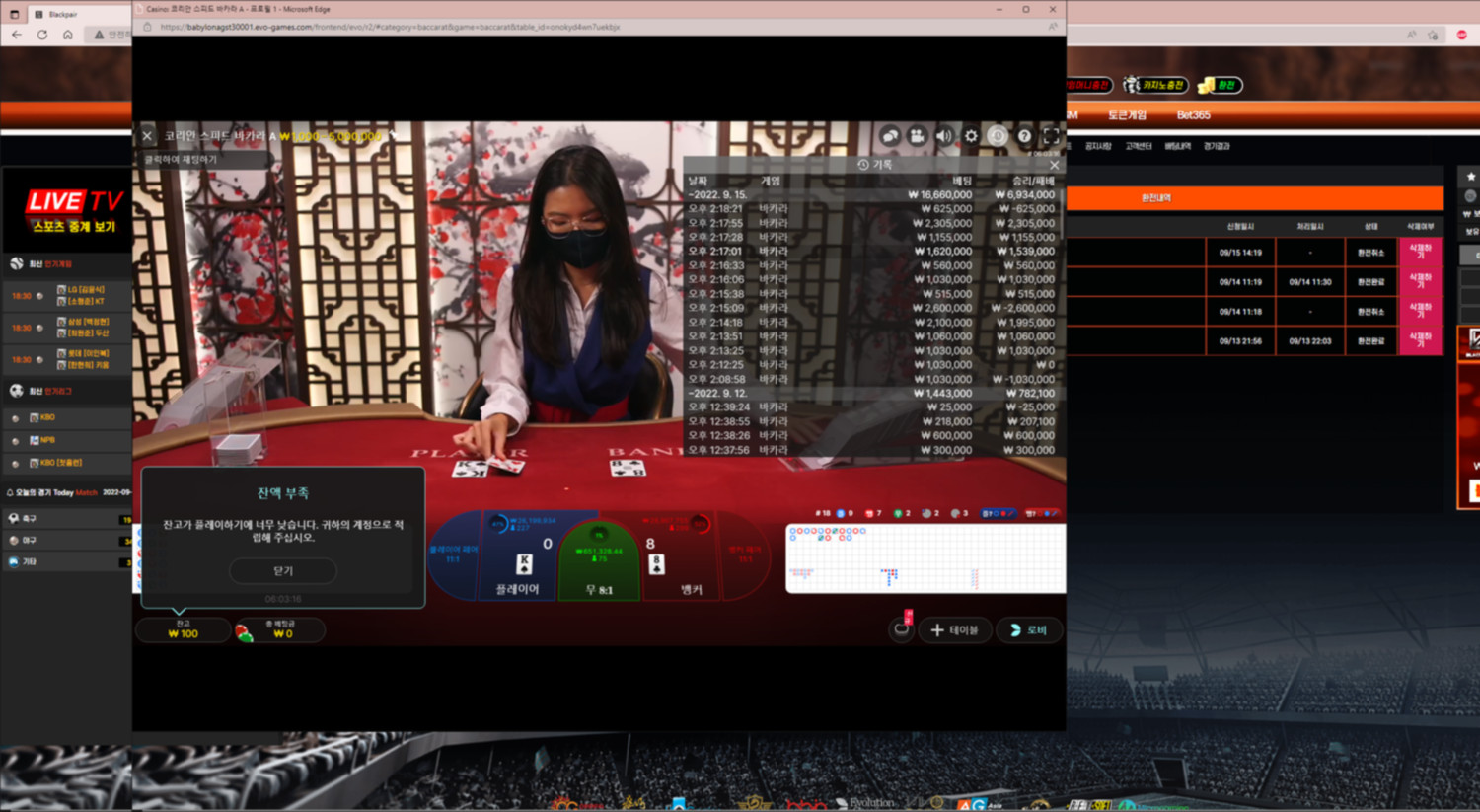Open game settings gear icon
Image resolution: width=1480 pixels, height=812 pixels.
(x=971, y=136)
